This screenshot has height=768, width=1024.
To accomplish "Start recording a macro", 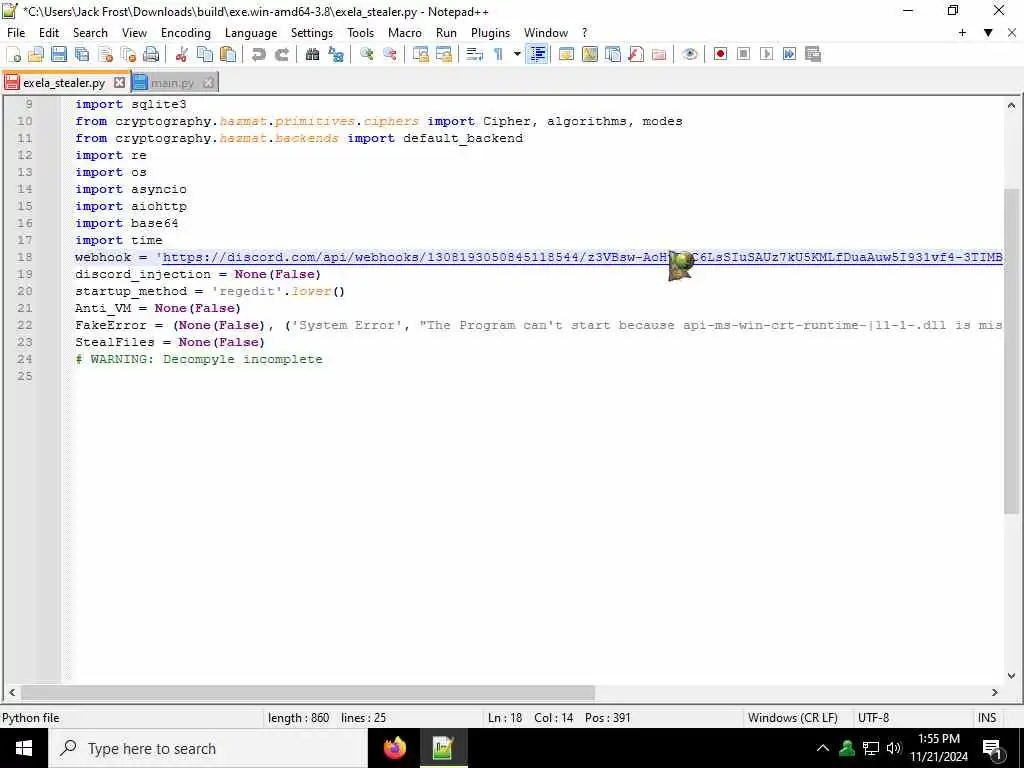I will [720, 54].
